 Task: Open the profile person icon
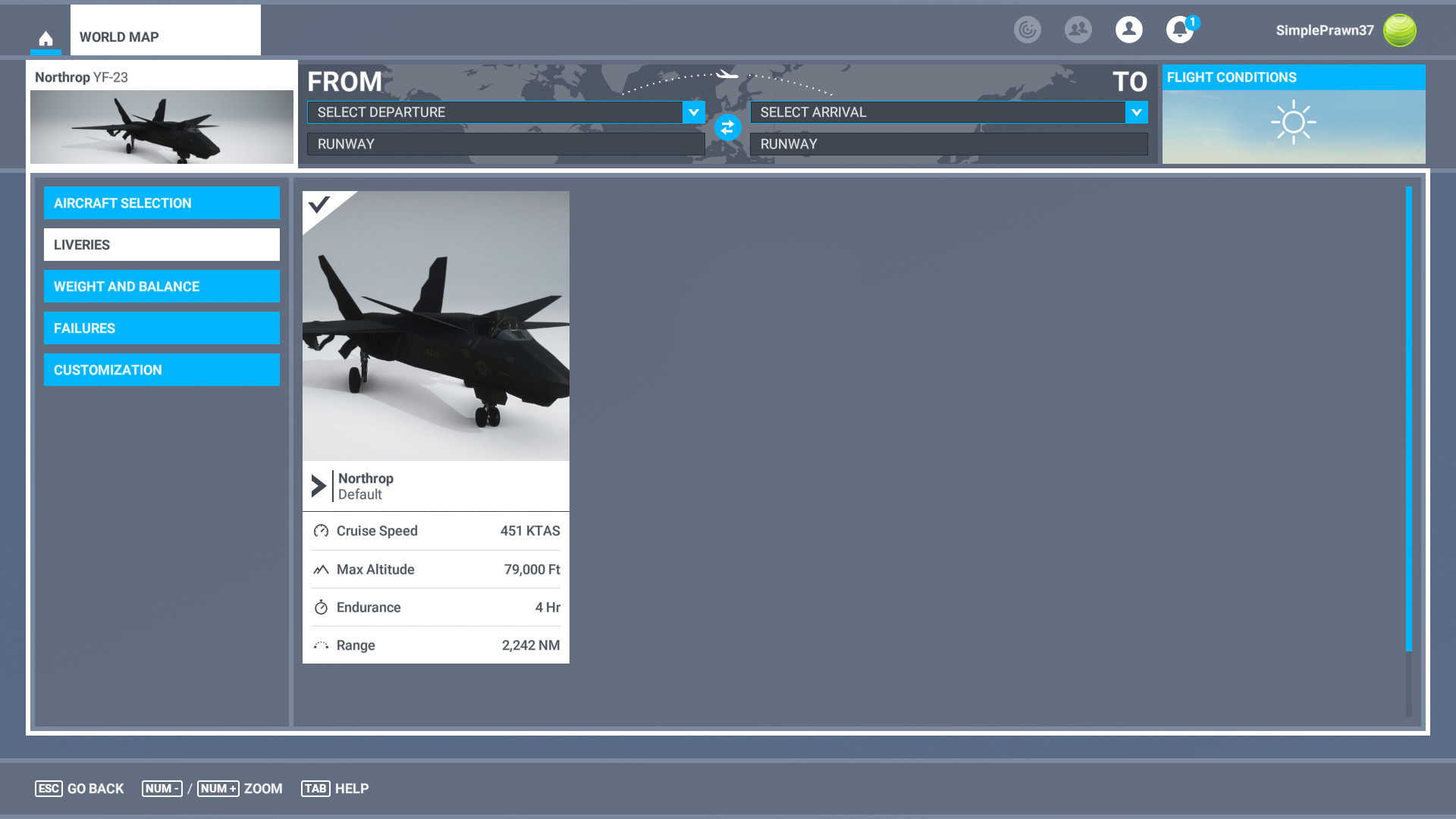click(1129, 30)
